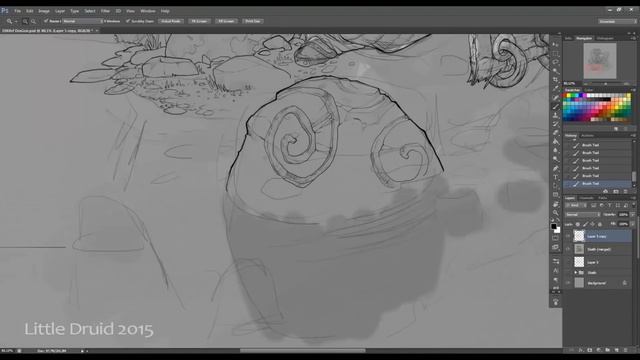Select the History Brush tool
Viewport: 640px width, 360px height.
tap(556, 124)
